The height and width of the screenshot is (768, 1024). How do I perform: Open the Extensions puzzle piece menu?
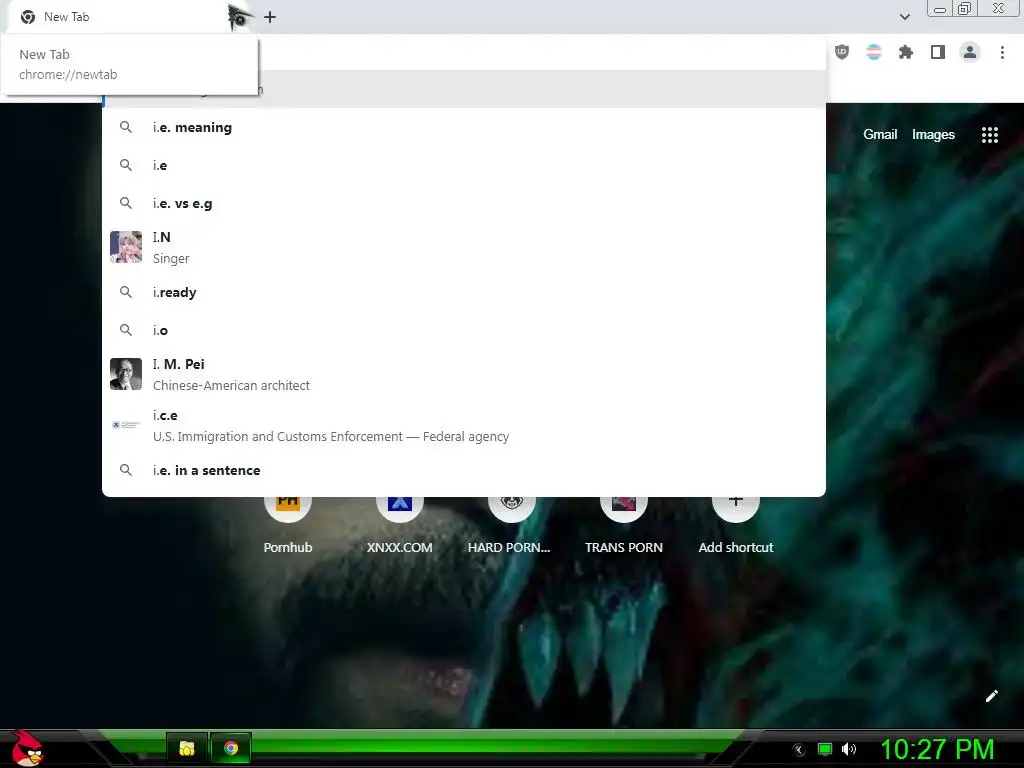click(x=905, y=52)
